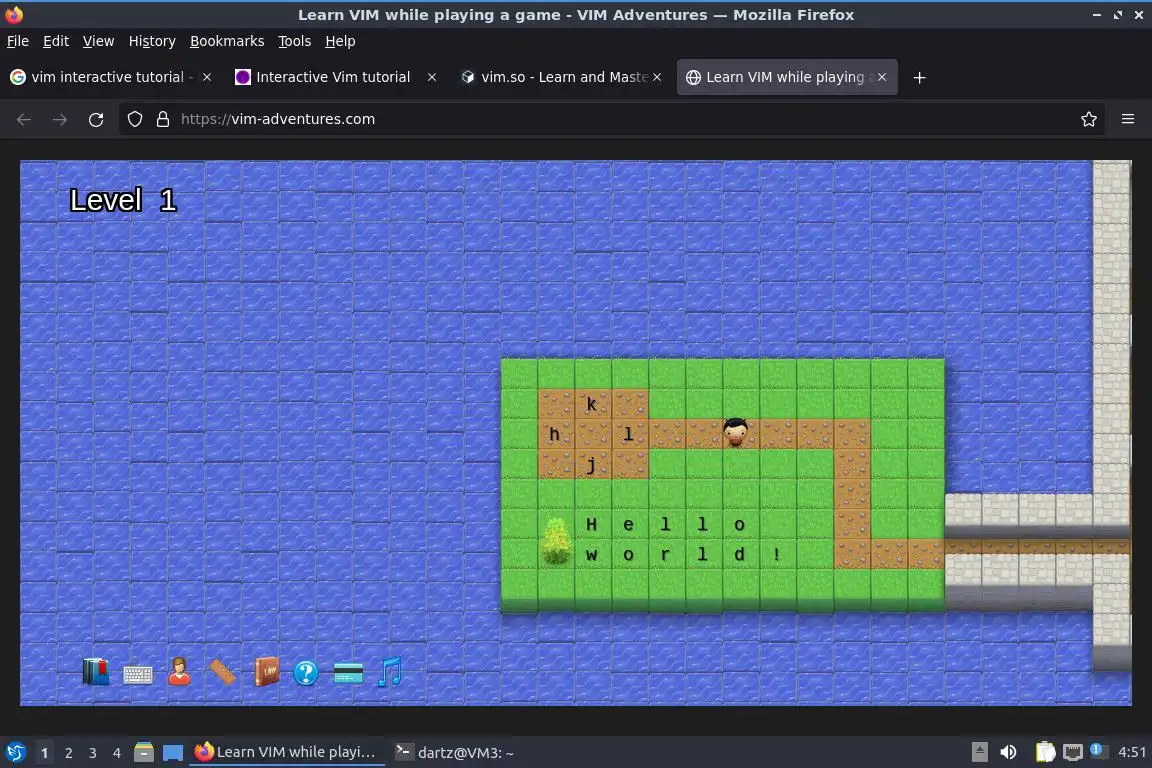
Task: Close the Interactive Vim tutorial tab
Action: click(x=432, y=77)
